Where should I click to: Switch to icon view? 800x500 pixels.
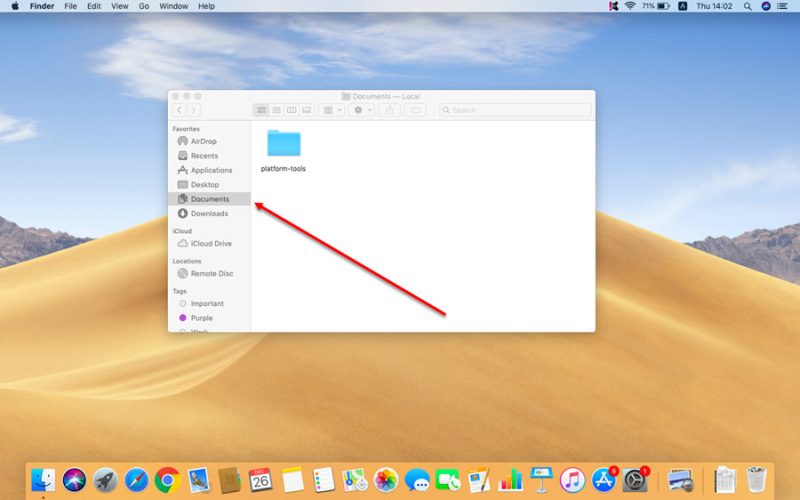coord(262,110)
